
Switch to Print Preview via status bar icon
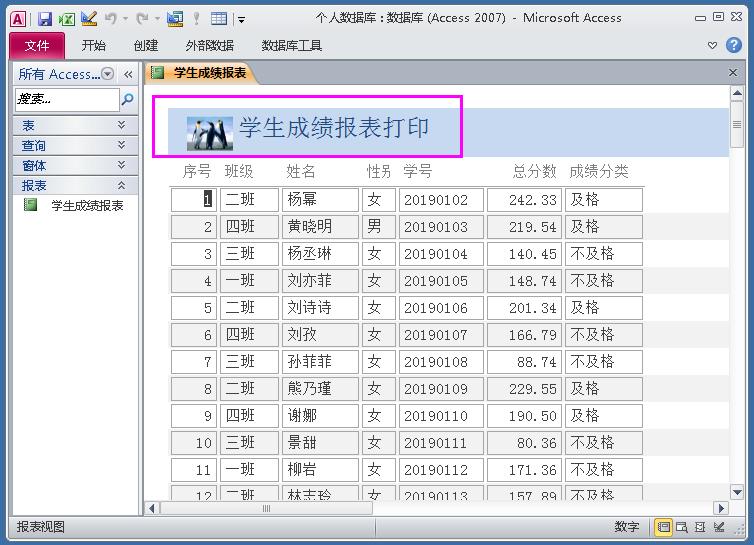click(682, 527)
